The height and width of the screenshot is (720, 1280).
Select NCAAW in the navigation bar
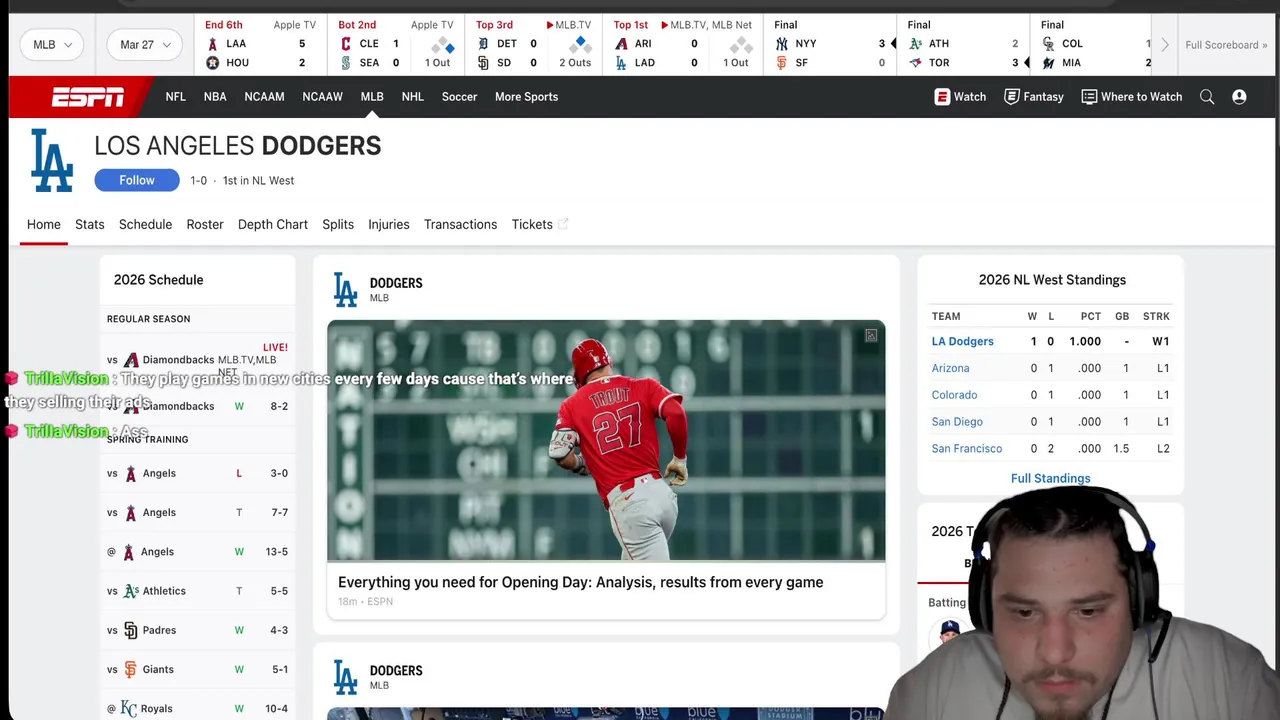[x=322, y=97]
